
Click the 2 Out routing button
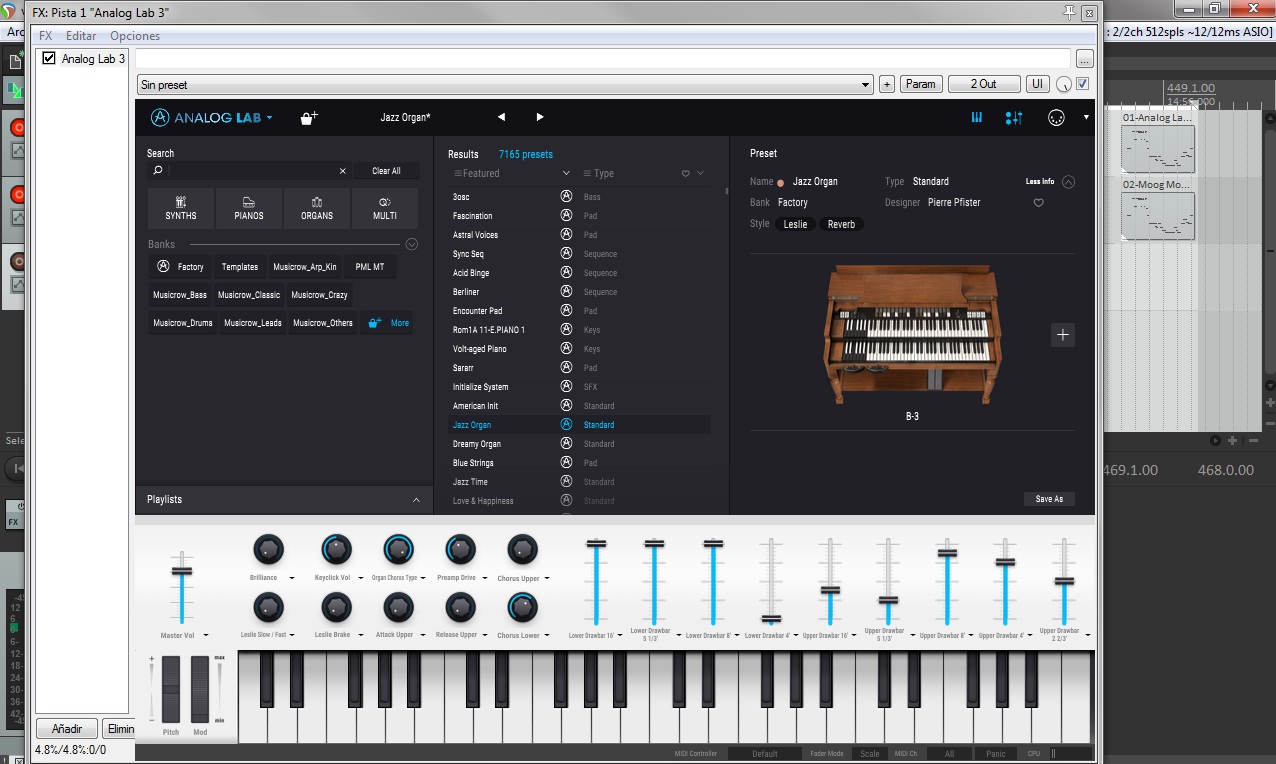click(x=984, y=84)
